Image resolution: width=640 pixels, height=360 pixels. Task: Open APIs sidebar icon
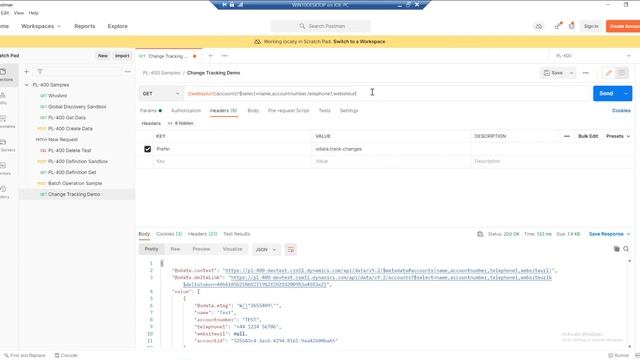click(x=3, y=98)
